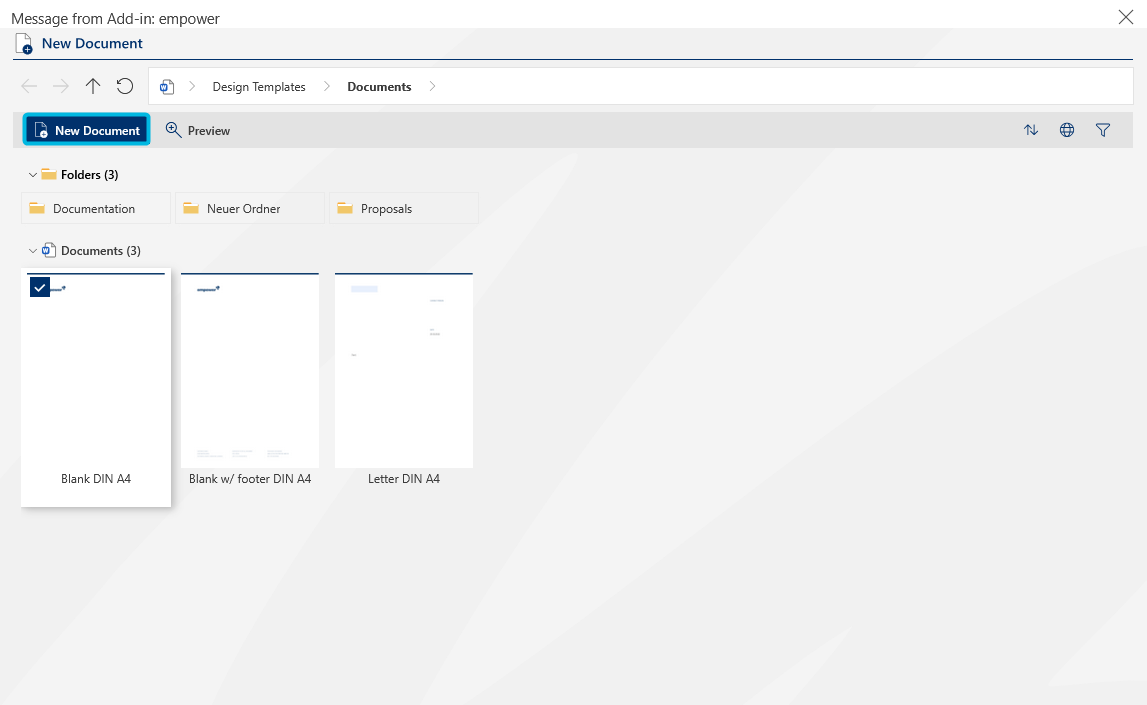Go back with the left arrow
This screenshot has width=1147, height=705.
[29, 86]
